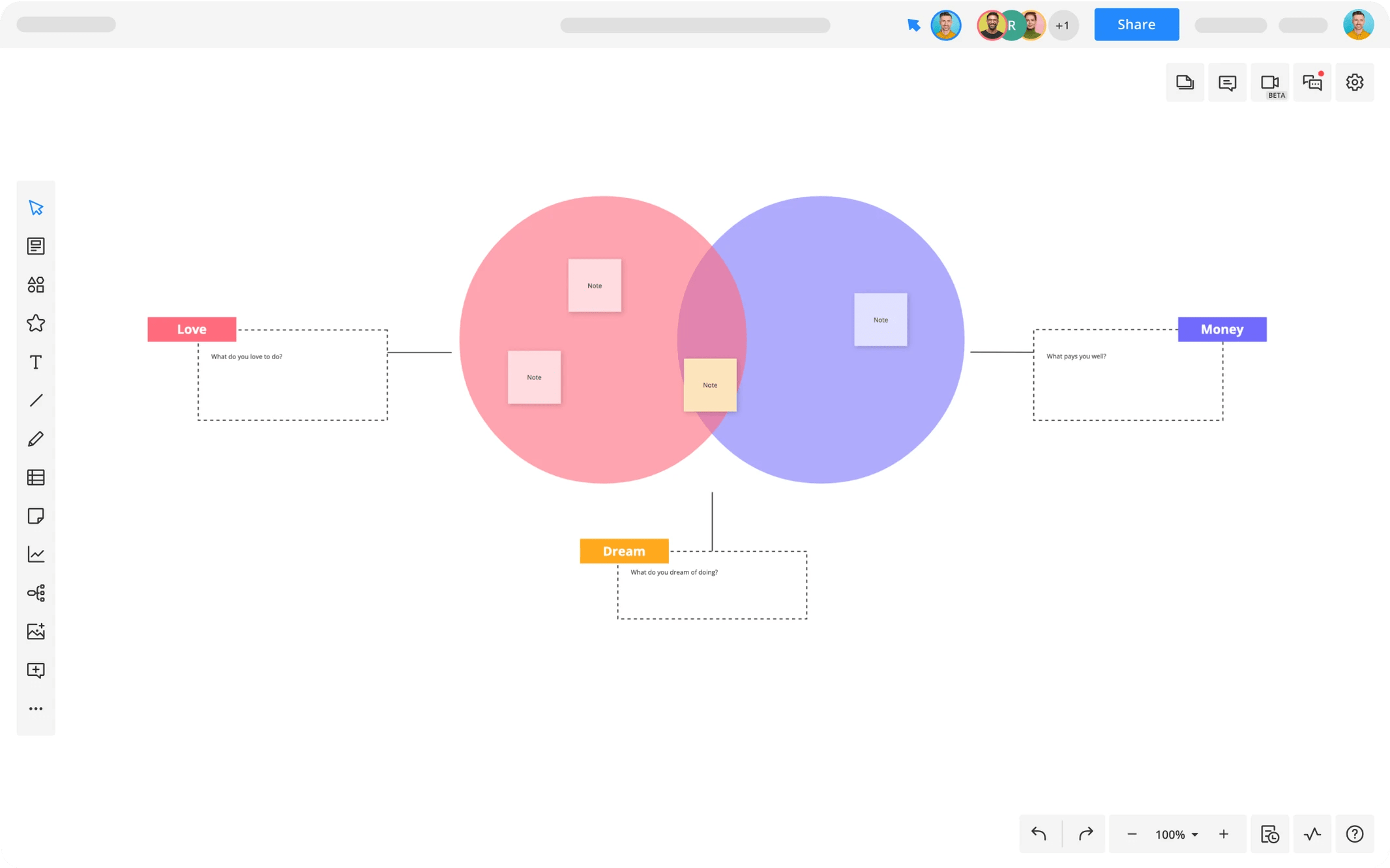Viewport: 1390px width, 868px height.
Task: Click the Help question mark
Action: [1355, 834]
